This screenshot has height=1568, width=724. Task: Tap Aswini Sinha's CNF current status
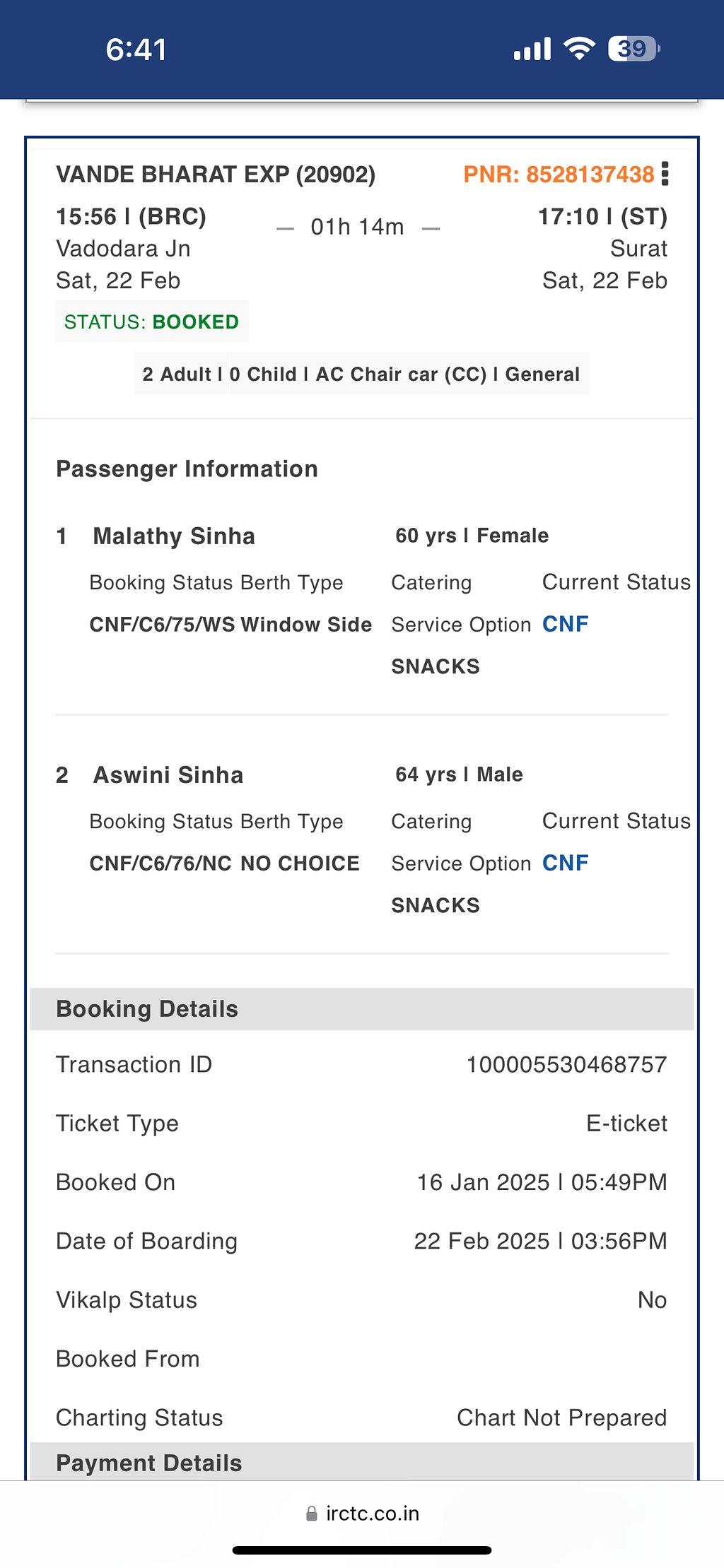click(x=565, y=863)
